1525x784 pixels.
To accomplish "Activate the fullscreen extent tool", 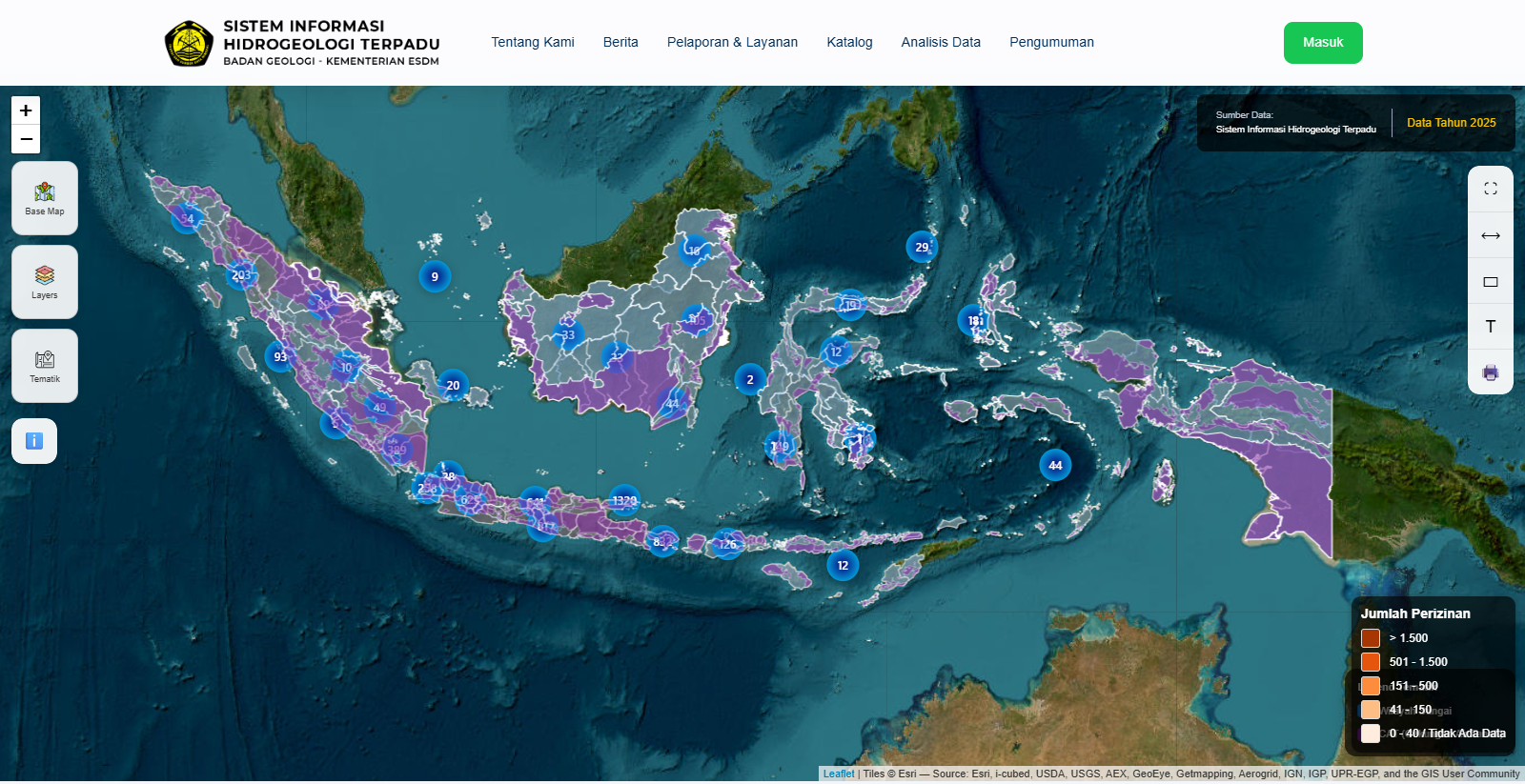I will [x=1491, y=190].
